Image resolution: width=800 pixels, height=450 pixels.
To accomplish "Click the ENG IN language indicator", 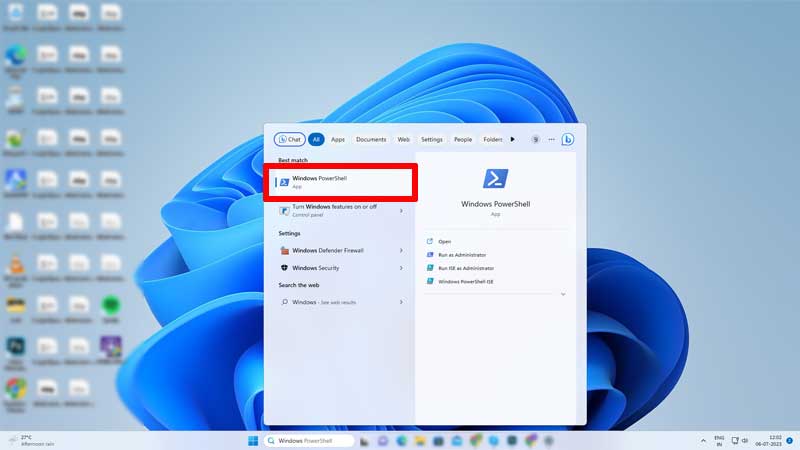I will pyautogui.click(x=719, y=441).
